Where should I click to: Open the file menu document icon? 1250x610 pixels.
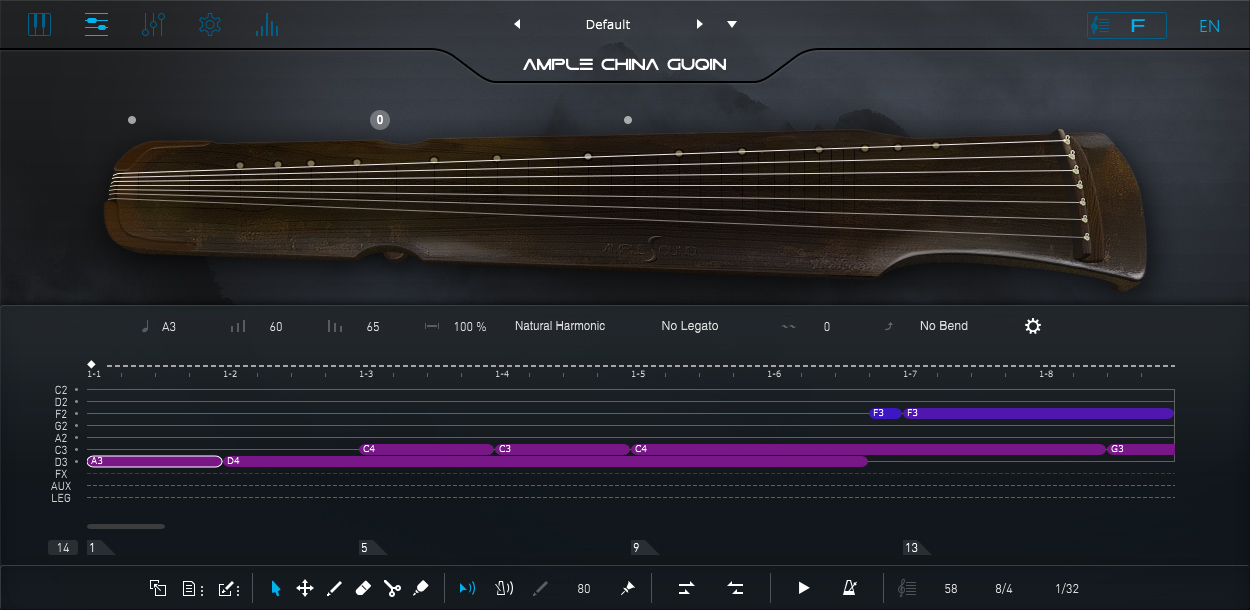point(192,589)
